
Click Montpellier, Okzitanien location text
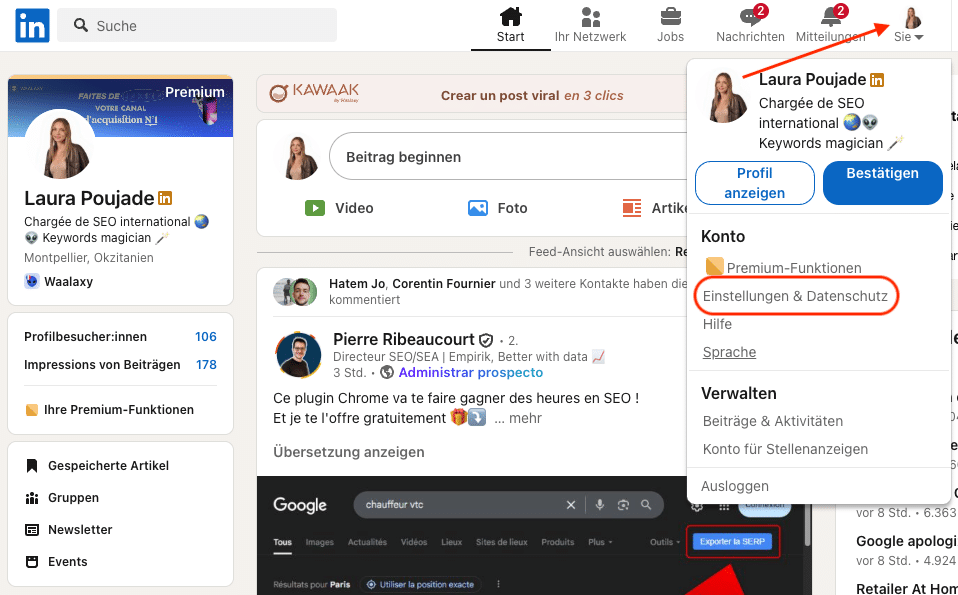point(89,258)
